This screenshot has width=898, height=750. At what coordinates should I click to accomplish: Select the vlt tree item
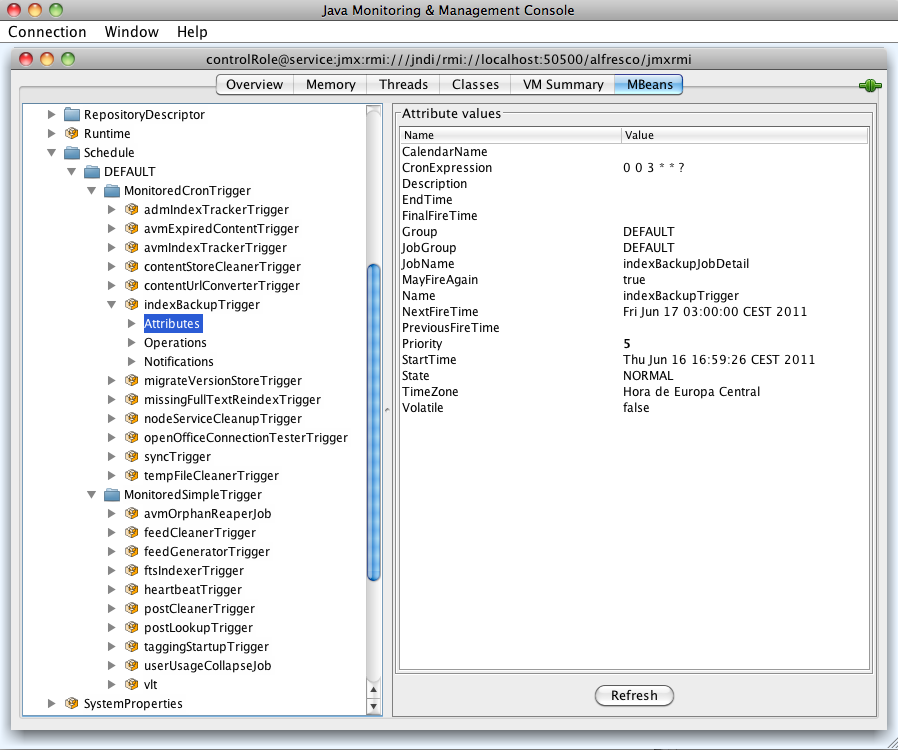coord(151,684)
